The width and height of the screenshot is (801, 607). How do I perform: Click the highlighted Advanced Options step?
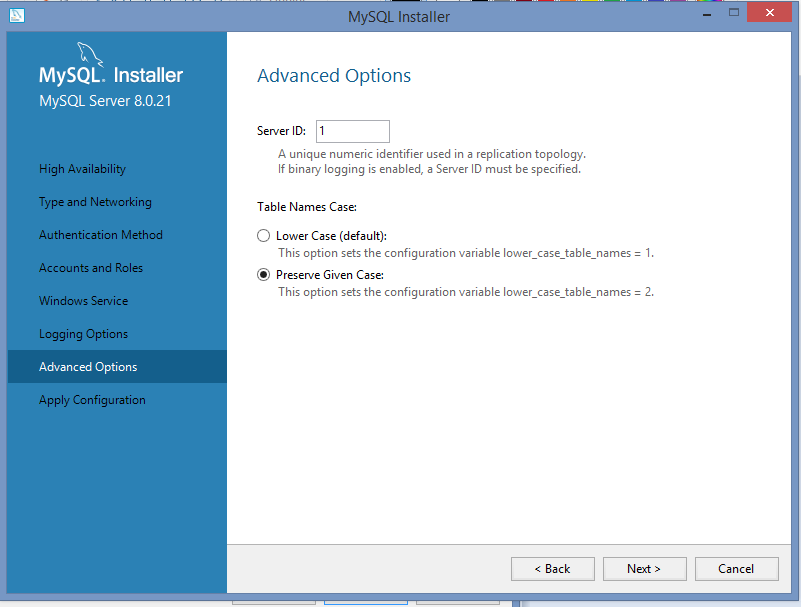tap(86, 366)
